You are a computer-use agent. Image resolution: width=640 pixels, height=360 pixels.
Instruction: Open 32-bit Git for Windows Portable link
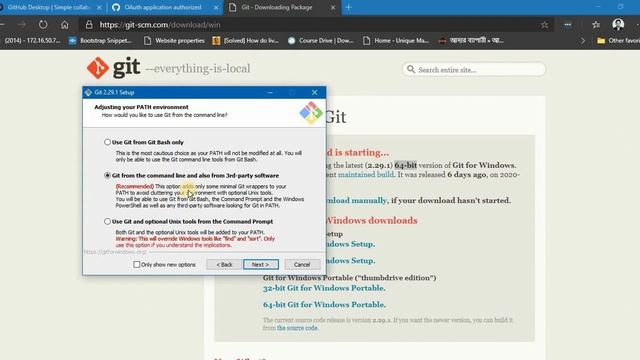click(324, 288)
